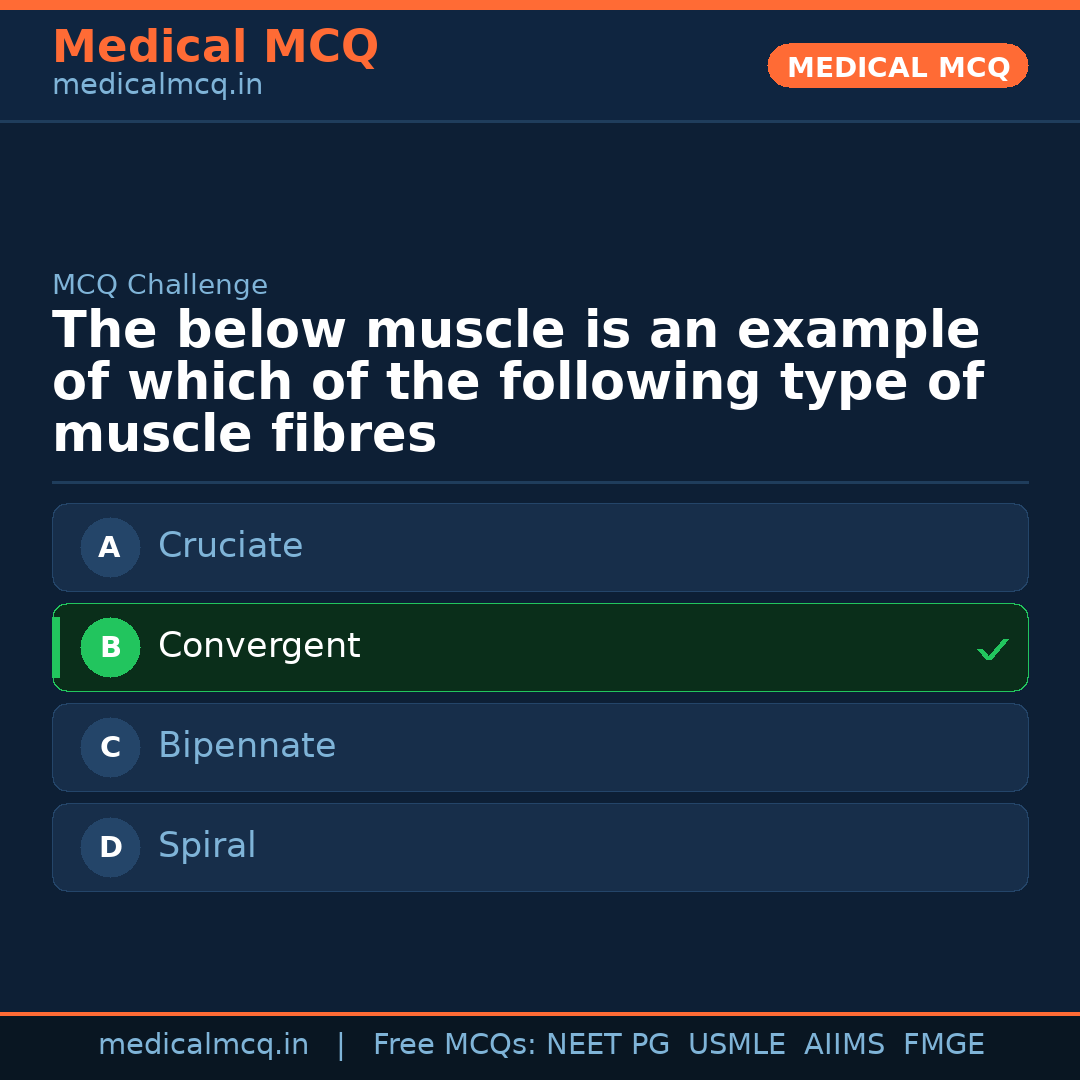Screen dimensions: 1080x1080
Task: Select the Bipennate answer option
Action: (x=540, y=747)
